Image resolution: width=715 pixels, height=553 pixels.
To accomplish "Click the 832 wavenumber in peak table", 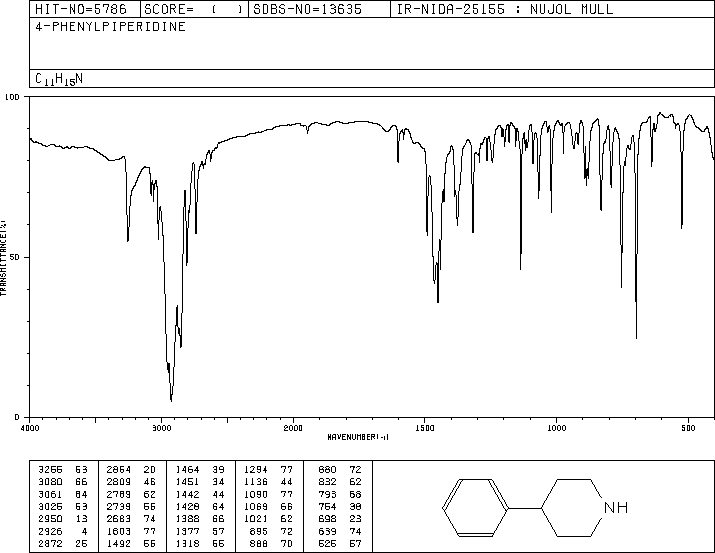I will click(x=327, y=482).
